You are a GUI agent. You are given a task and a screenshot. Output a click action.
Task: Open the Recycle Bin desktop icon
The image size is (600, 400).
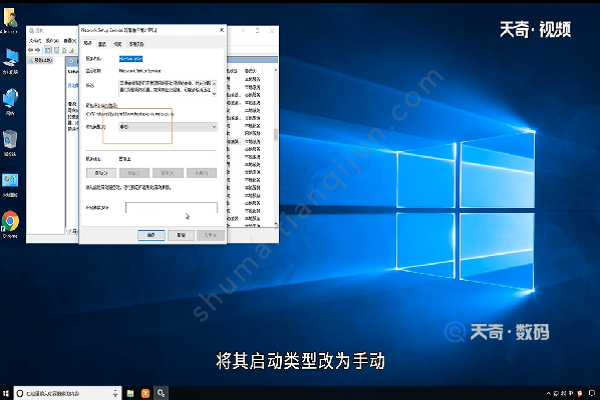click(10, 143)
